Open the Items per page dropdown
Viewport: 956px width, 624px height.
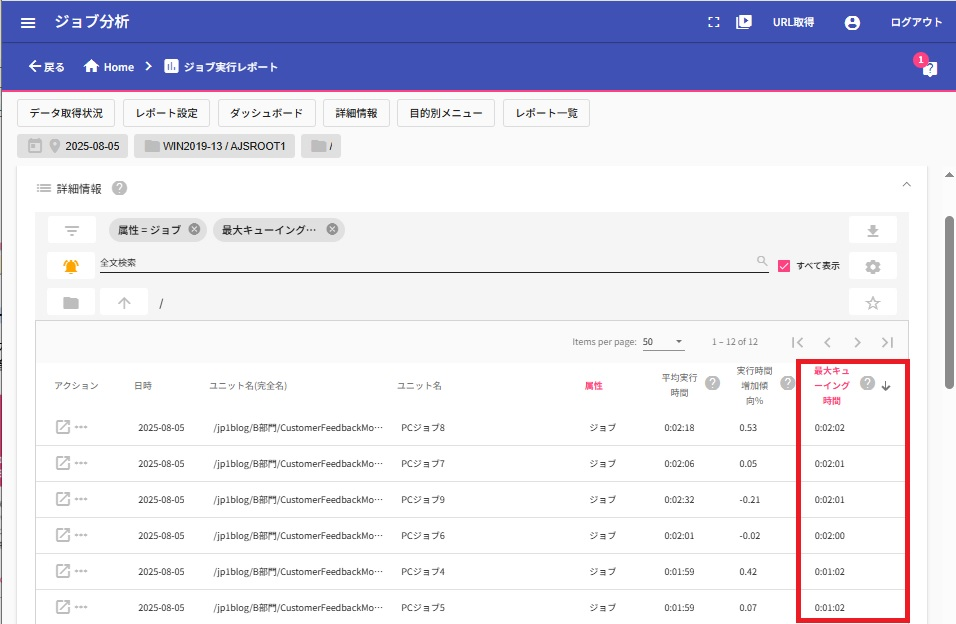[663, 342]
